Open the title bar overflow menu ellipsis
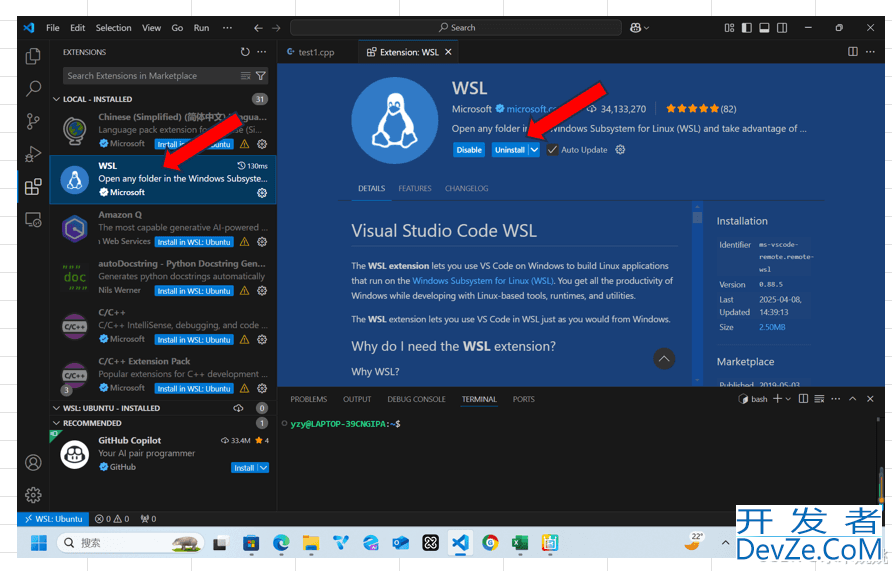The image size is (892, 571). 227,27
